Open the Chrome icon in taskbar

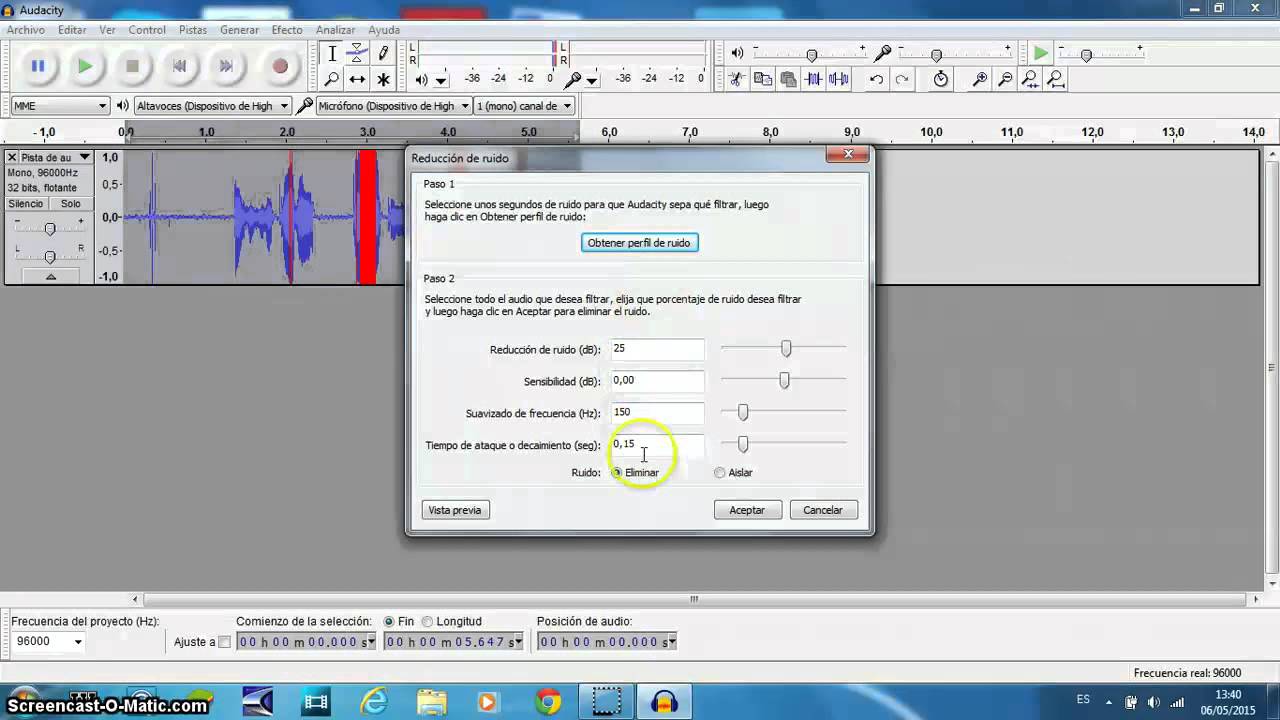[547, 702]
